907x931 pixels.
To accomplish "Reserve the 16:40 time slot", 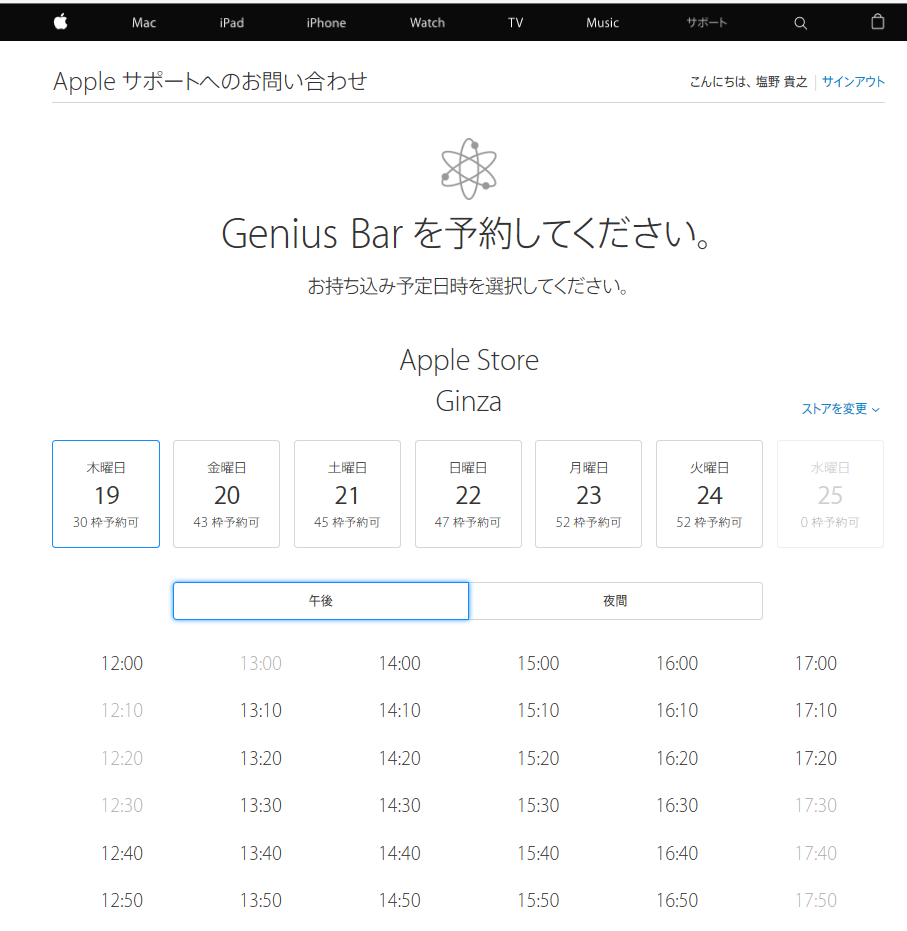I will point(677,853).
